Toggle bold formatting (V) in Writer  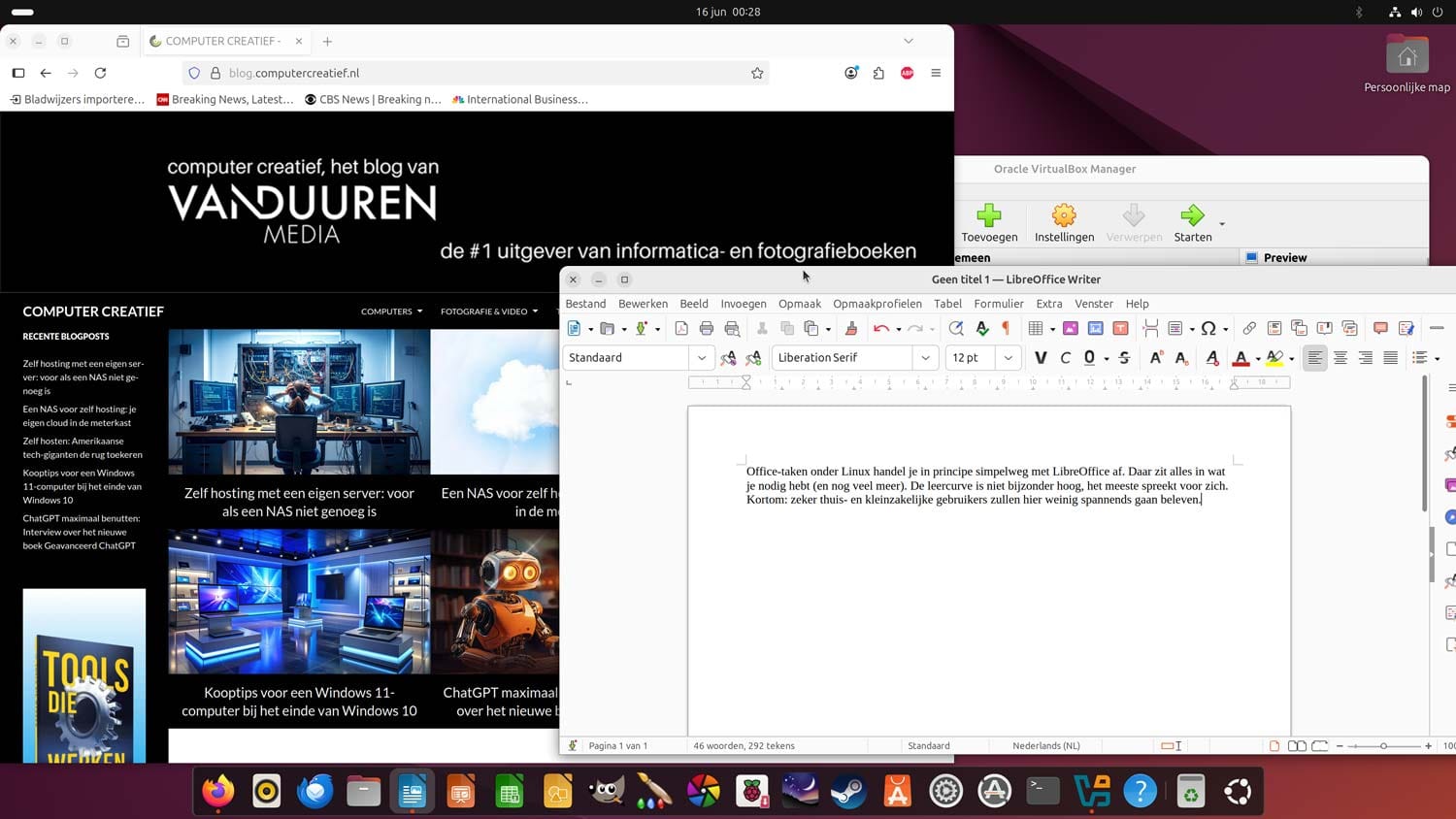pyautogui.click(x=1041, y=358)
